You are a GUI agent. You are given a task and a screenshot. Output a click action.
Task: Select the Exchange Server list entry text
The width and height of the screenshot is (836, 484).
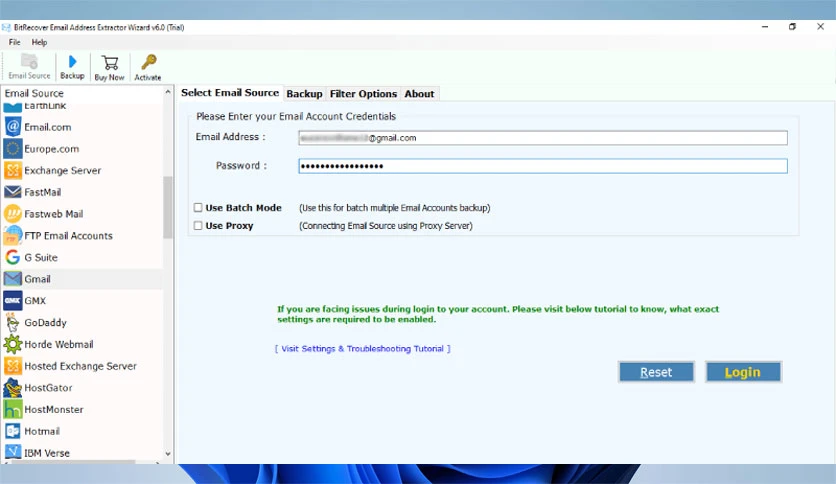tap(62, 171)
